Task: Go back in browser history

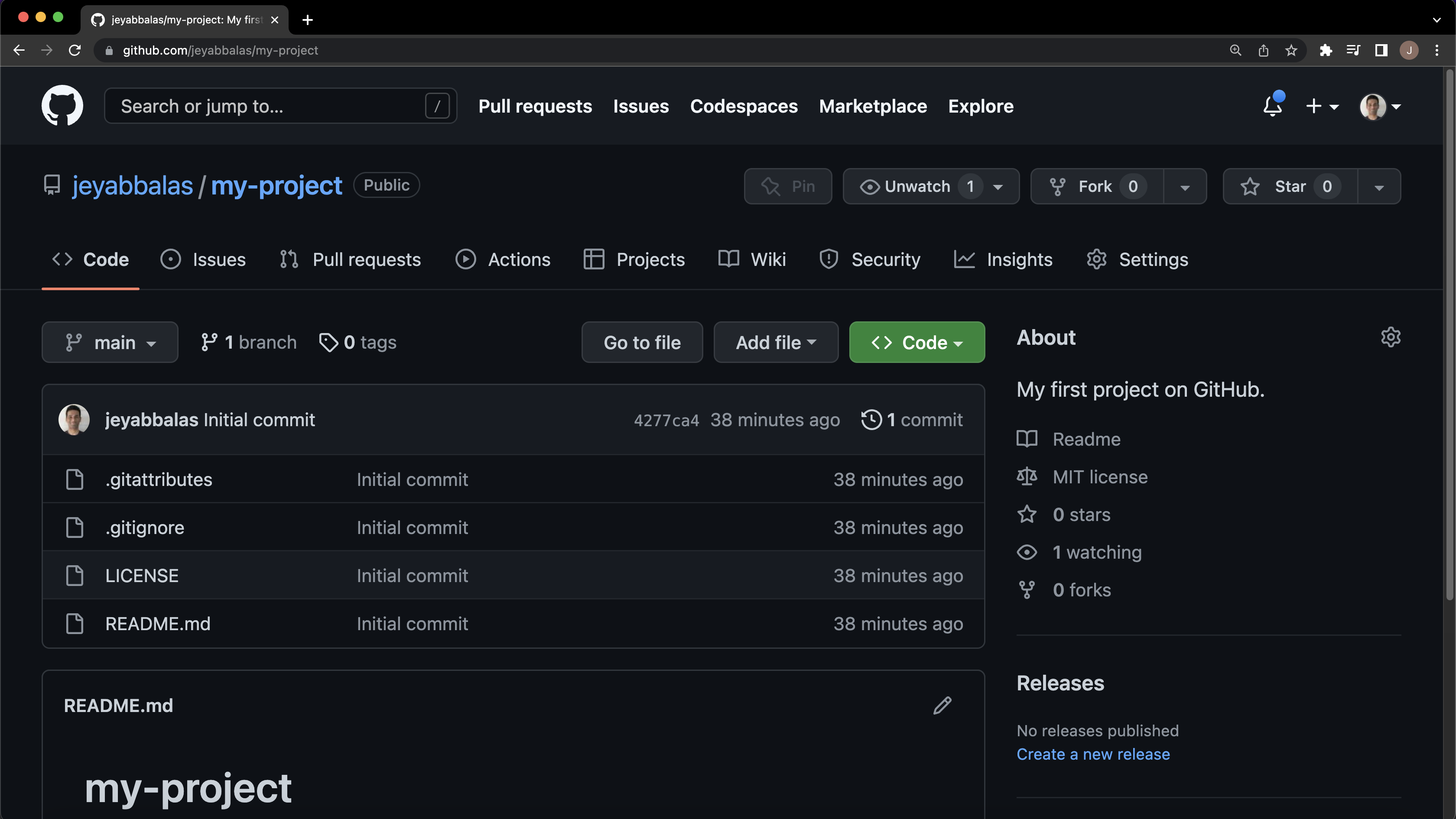Action: [19, 50]
